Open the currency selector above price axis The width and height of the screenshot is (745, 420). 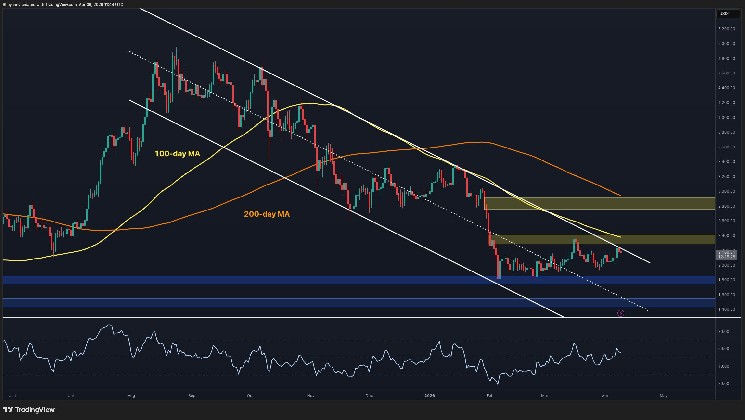coord(727,14)
